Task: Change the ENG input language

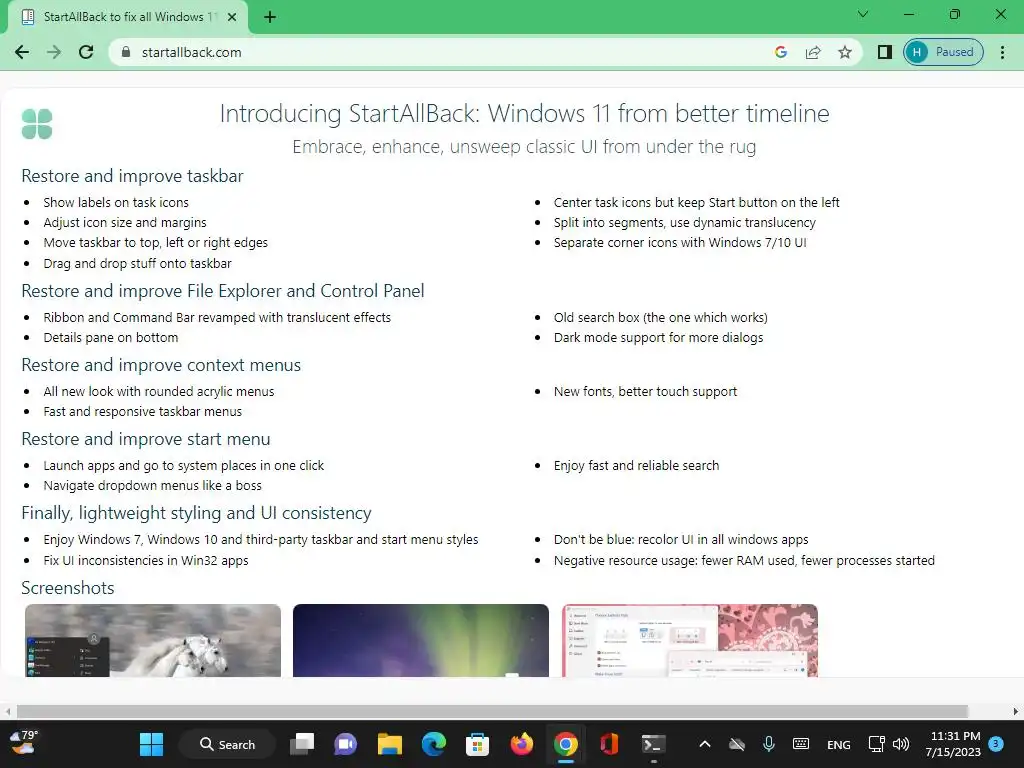Action: tap(839, 744)
